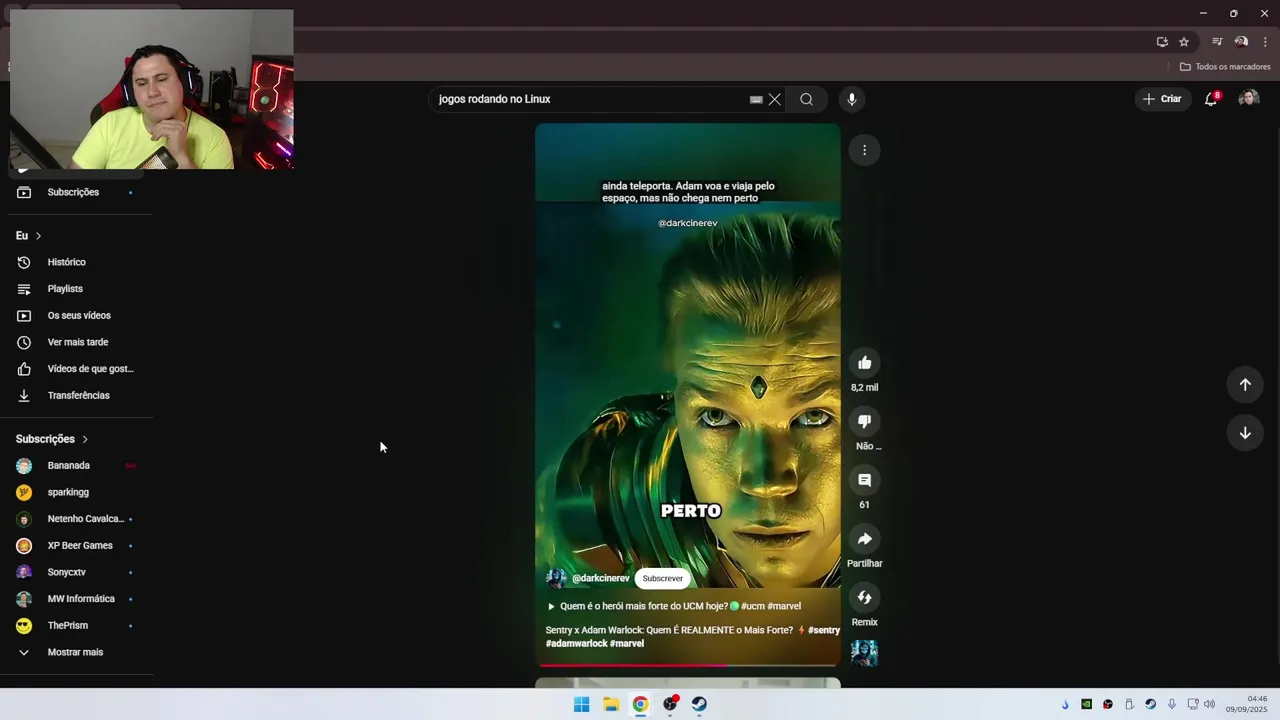Expand the Eu section
This screenshot has width=1280, height=720.
29,236
